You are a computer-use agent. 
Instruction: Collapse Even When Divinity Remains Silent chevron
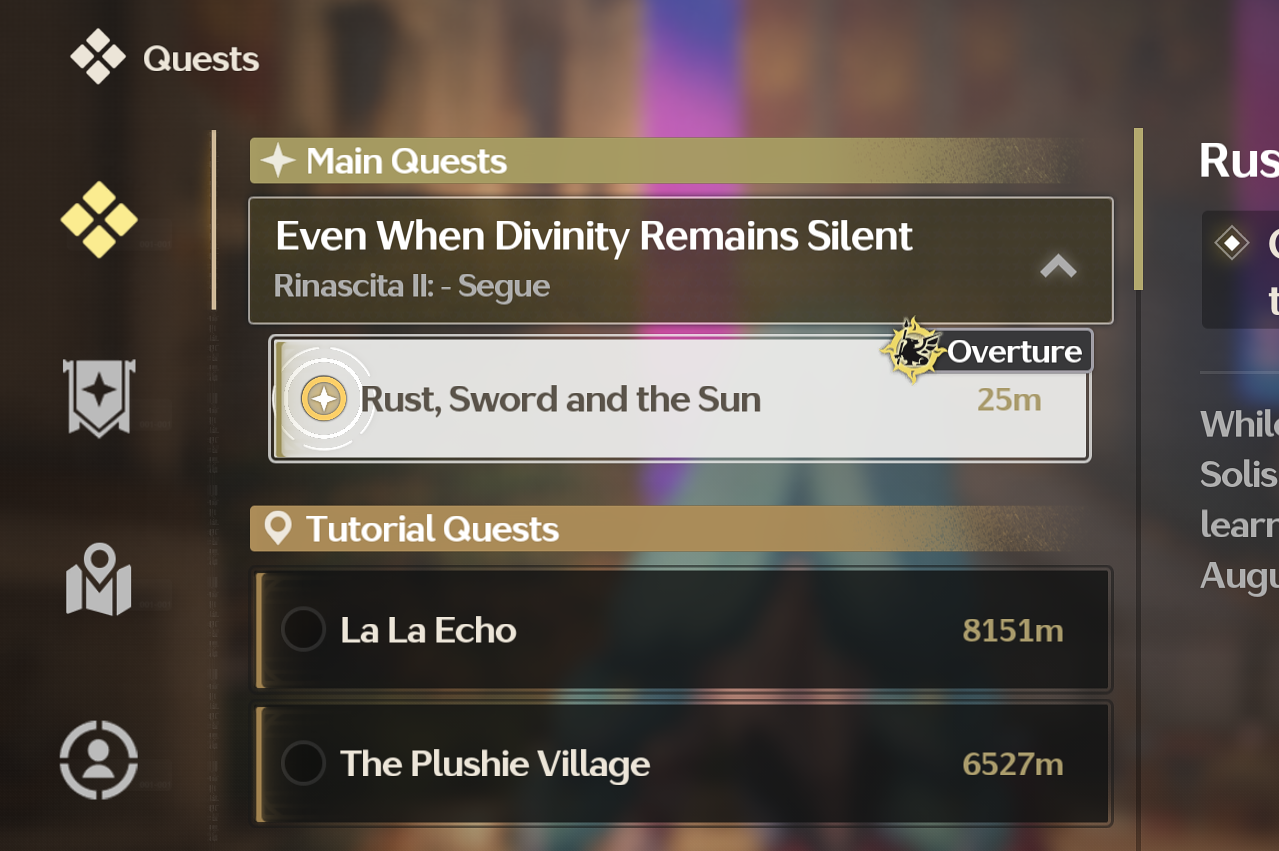(x=1058, y=266)
